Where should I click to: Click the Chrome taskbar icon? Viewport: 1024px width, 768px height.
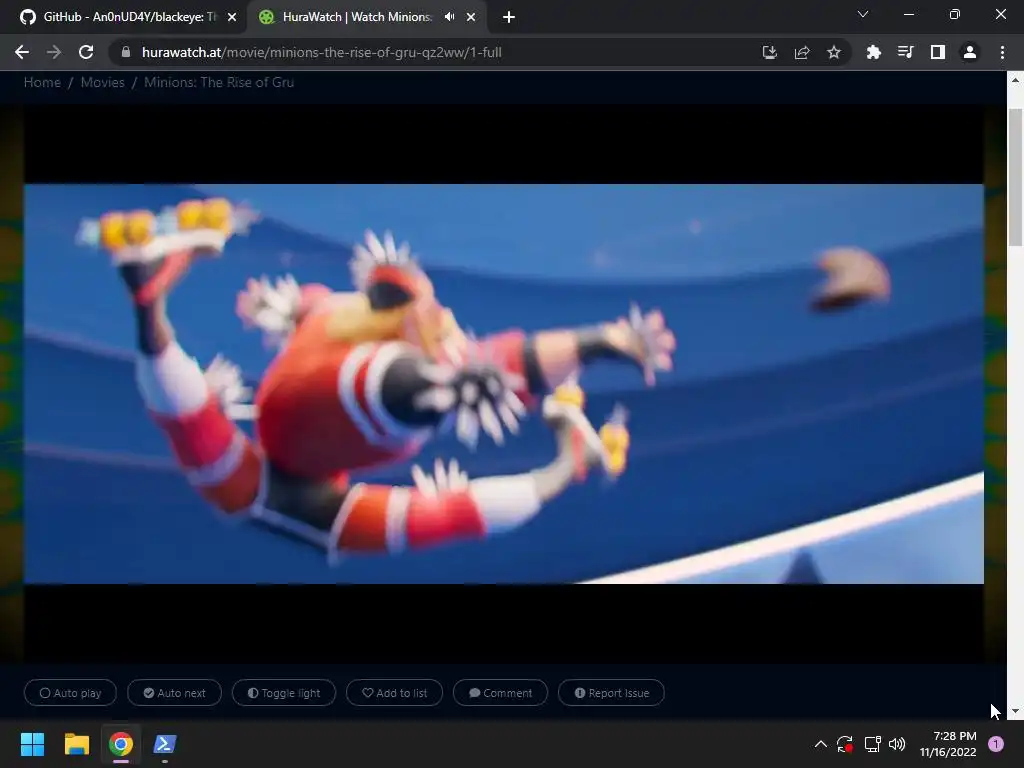121,744
